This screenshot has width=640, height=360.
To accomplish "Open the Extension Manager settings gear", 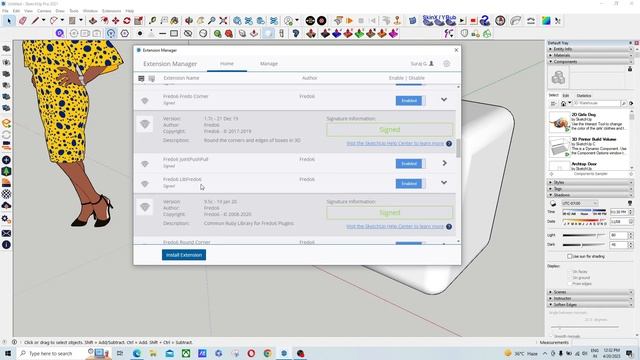I will coord(447,64).
